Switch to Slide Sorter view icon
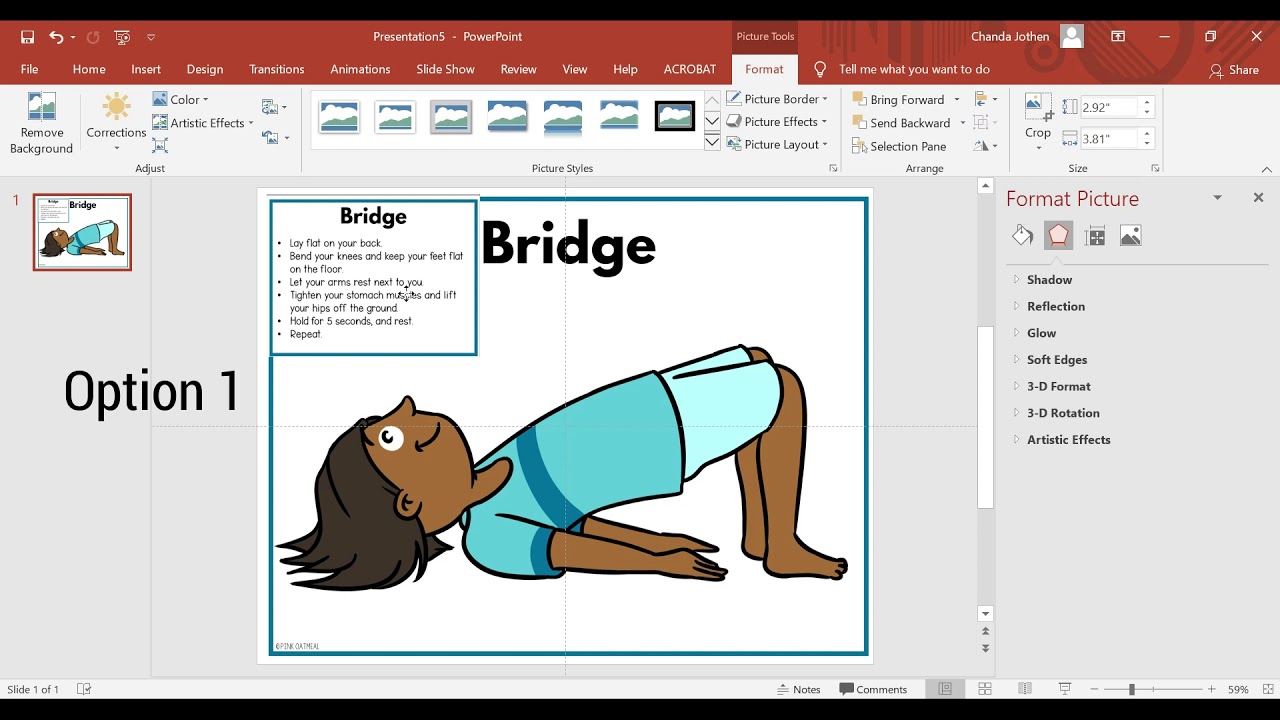Image resolution: width=1280 pixels, height=720 pixels. 985,689
